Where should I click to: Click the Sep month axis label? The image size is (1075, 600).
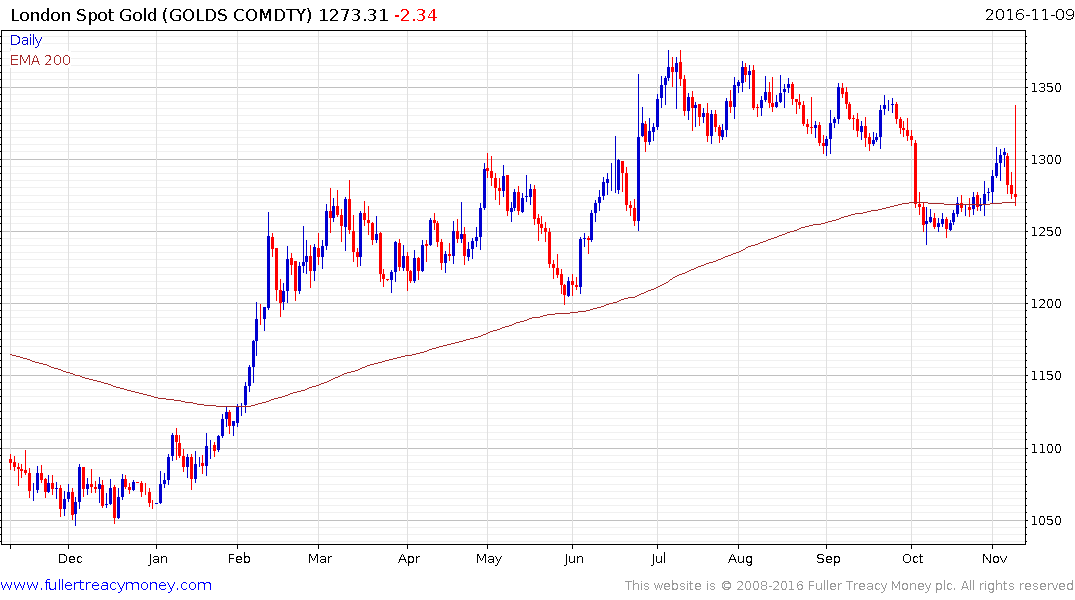coord(828,559)
